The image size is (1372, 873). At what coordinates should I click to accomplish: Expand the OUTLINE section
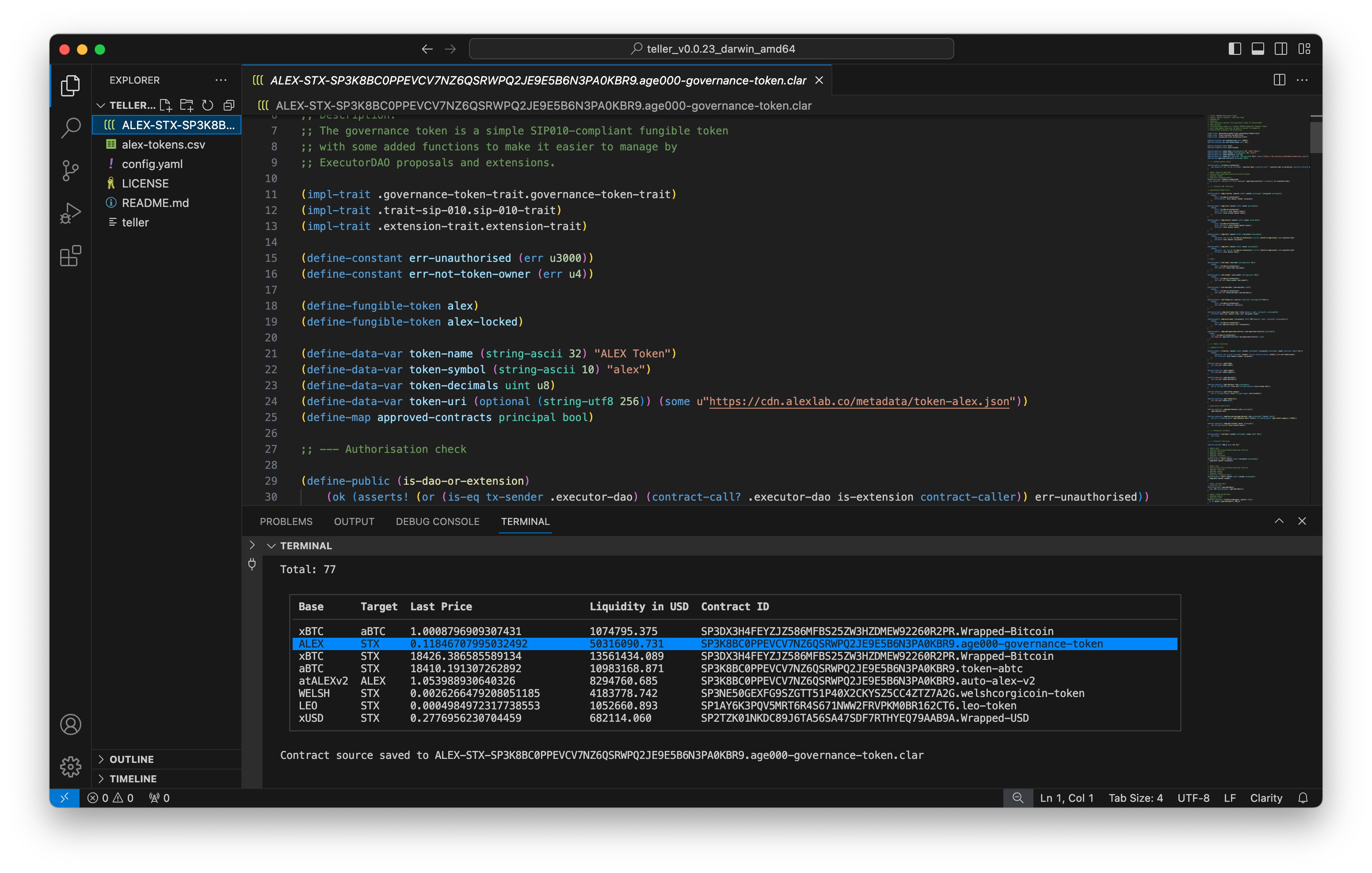tap(132, 759)
